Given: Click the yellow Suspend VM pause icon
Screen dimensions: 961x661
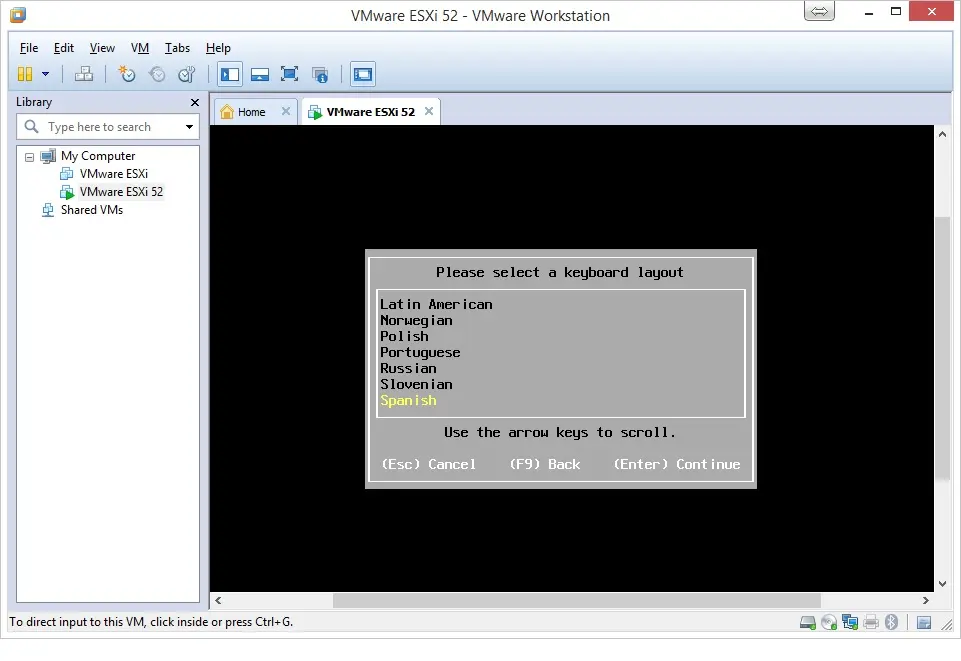Looking at the screenshot, I should tap(25, 74).
